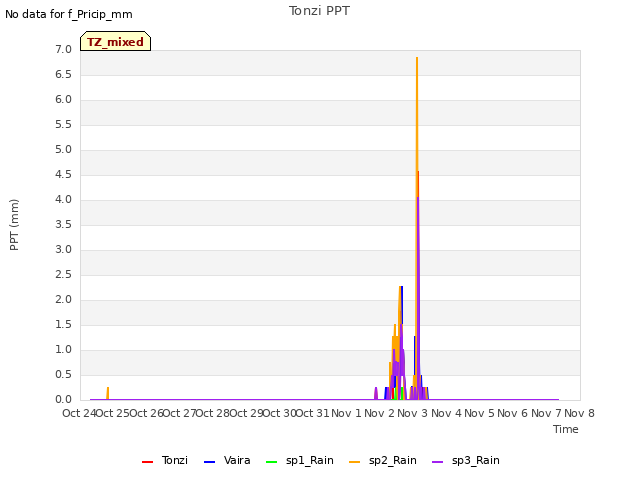Click the 5.5 y-axis tick label
The width and height of the screenshot is (640, 480).
[63, 125]
